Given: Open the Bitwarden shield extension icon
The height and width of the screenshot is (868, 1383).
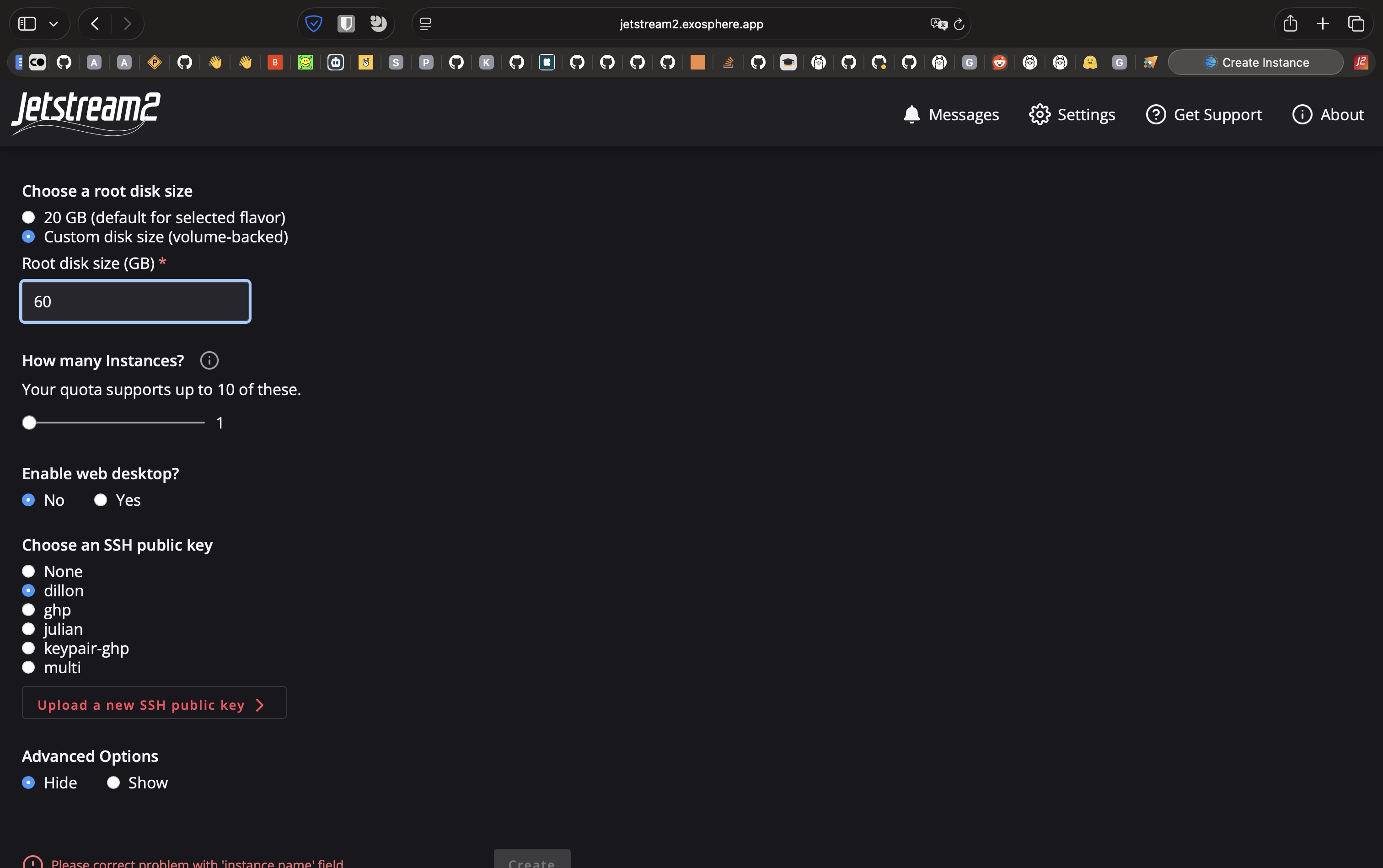Looking at the screenshot, I should tap(346, 23).
